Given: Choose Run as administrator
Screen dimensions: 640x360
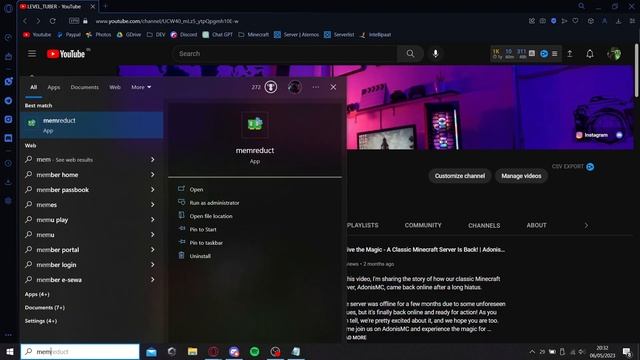Looking at the screenshot, I should [x=214, y=203].
